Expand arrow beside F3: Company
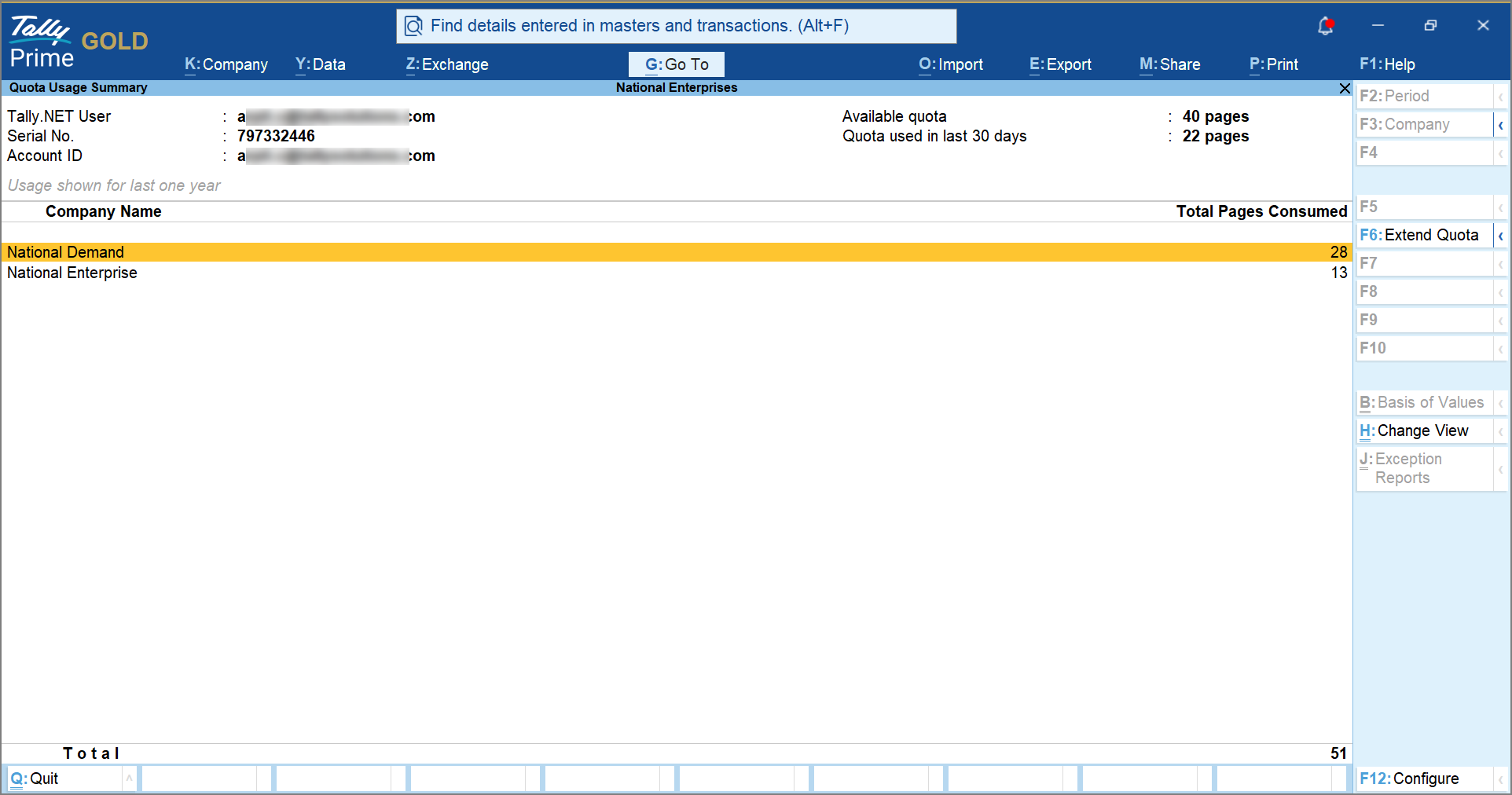Viewport: 1512px width, 795px height. [x=1500, y=125]
